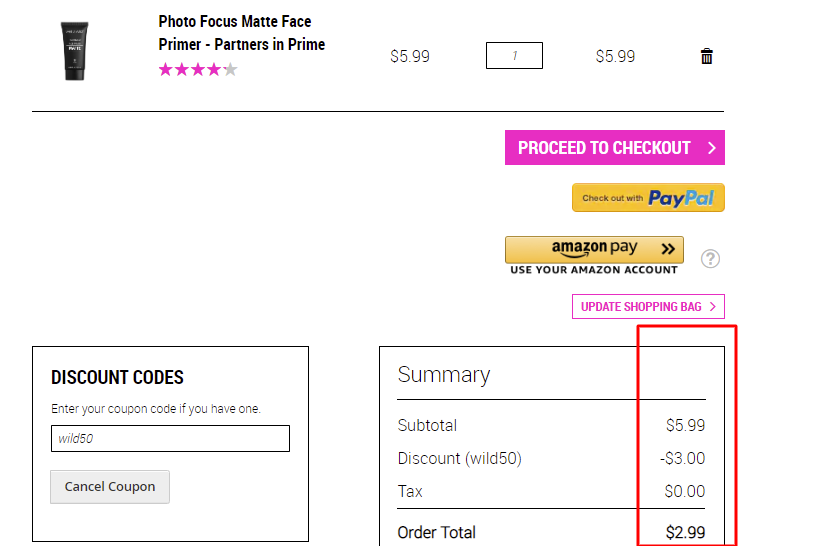The height and width of the screenshot is (546, 834).
Task: Click the item line total $5.99
Action: coord(615,56)
